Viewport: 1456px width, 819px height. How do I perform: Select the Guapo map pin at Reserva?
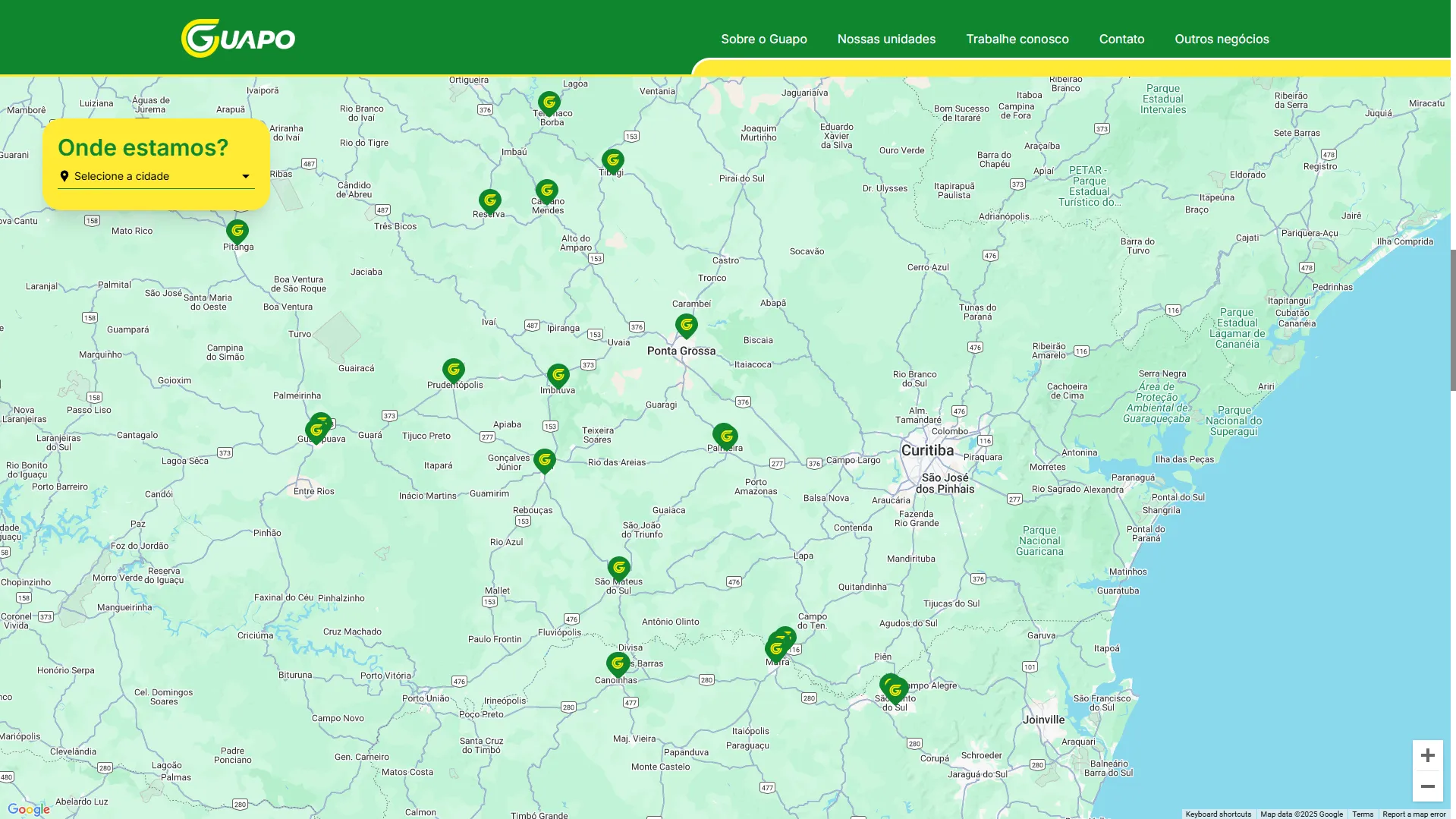[490, 202]
